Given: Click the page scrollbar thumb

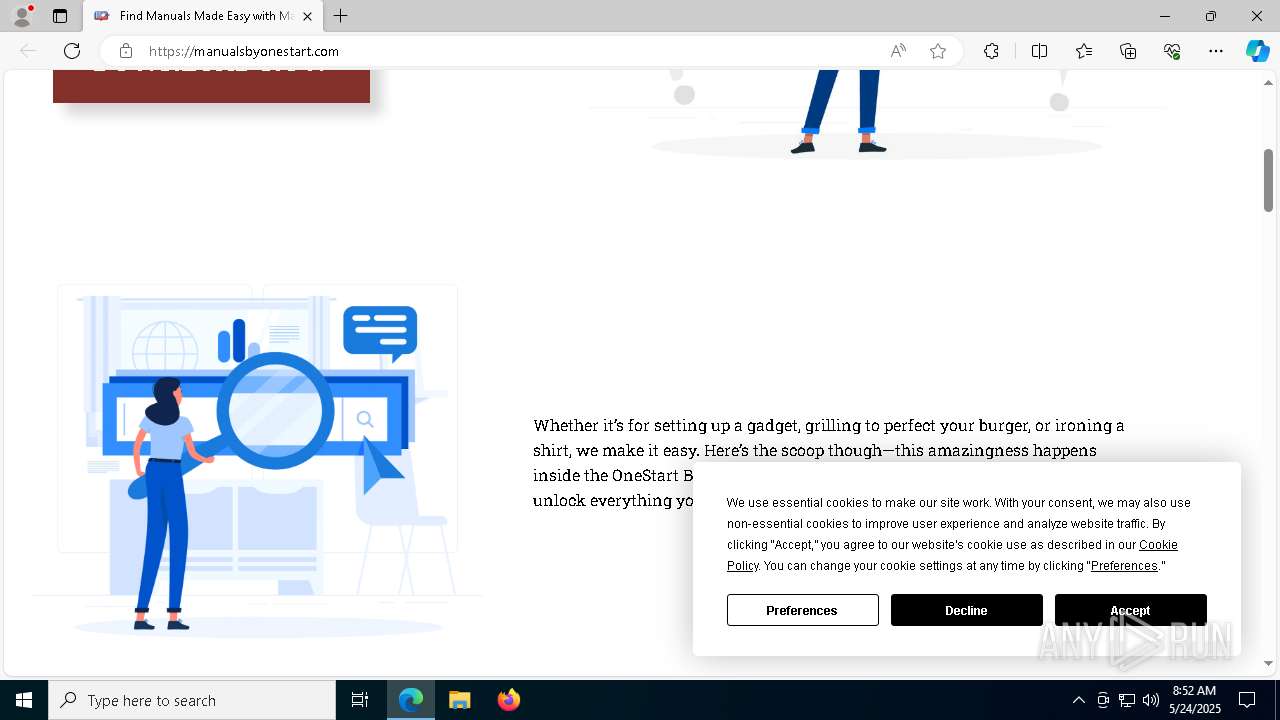Looking at the screenshot, I should tap(1268, 180).
